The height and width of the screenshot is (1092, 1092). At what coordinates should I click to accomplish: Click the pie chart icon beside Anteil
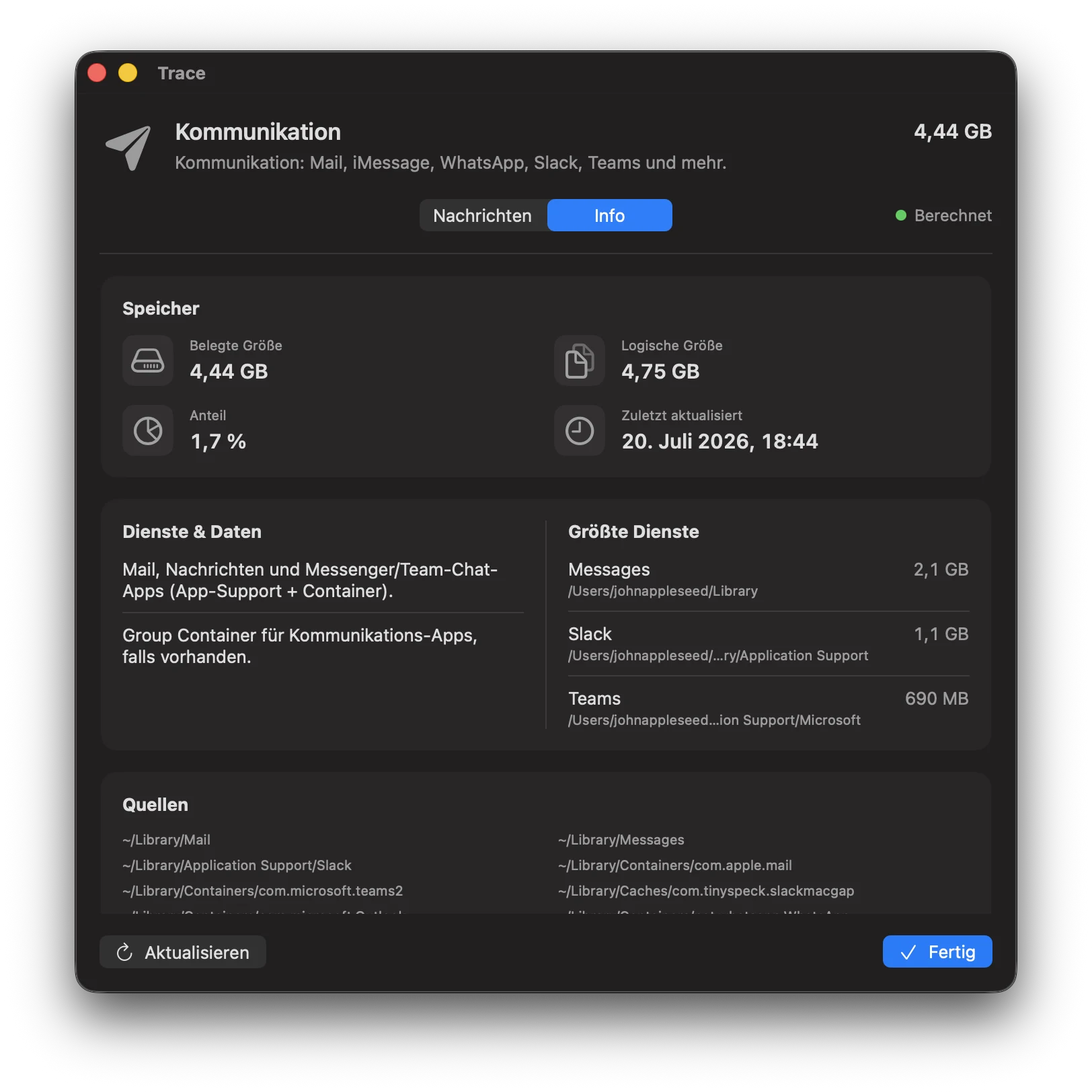pos(148,430)
